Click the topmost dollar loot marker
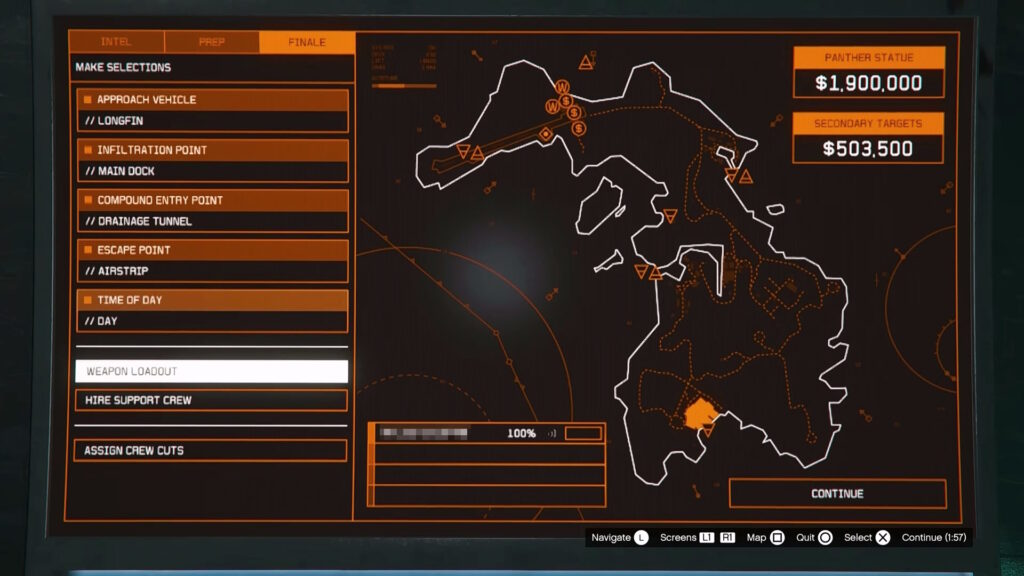The image size is (1024, 576). click(x=566, y=101)
